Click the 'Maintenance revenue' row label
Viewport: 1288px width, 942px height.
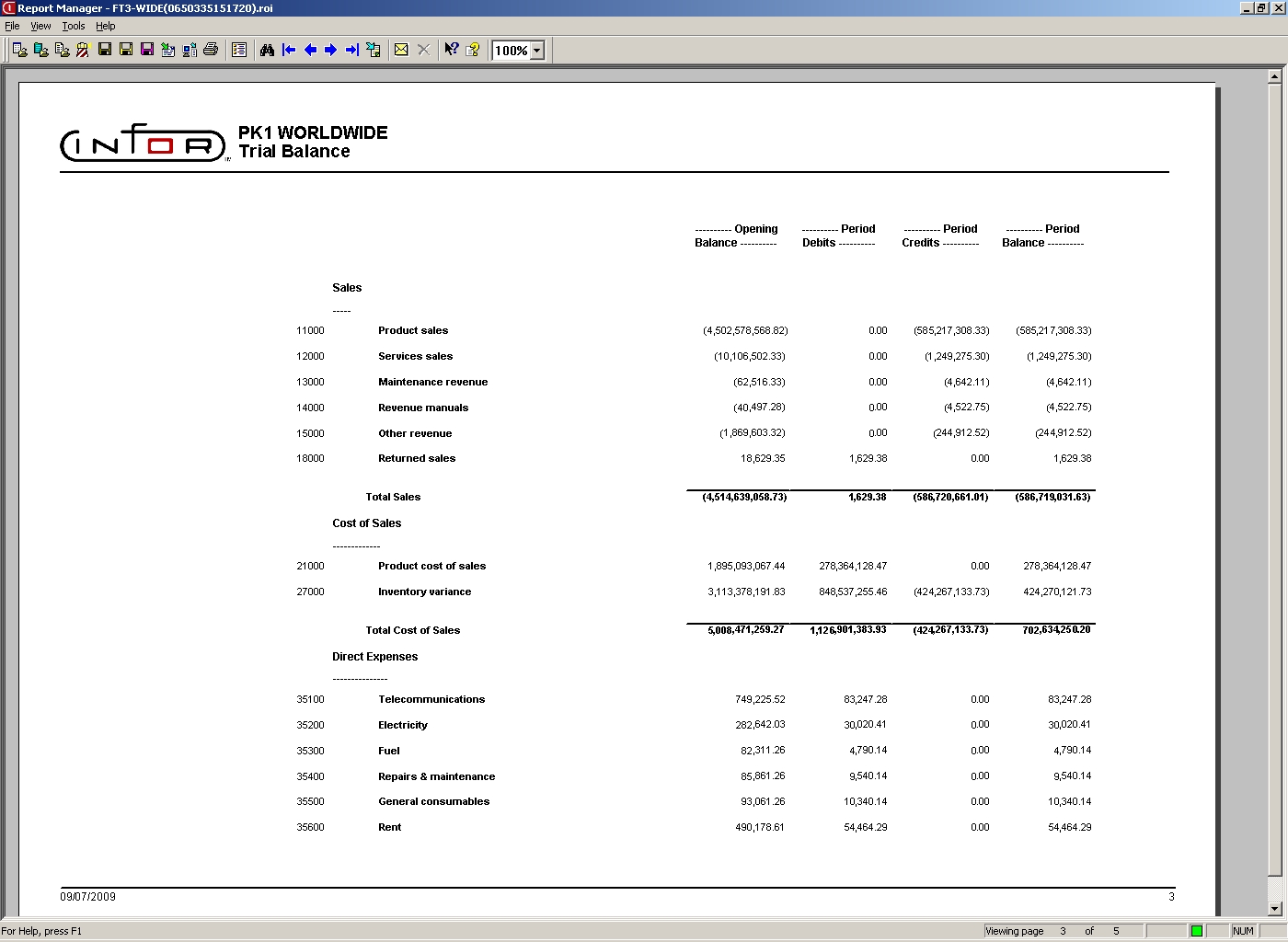pos(432,382)
